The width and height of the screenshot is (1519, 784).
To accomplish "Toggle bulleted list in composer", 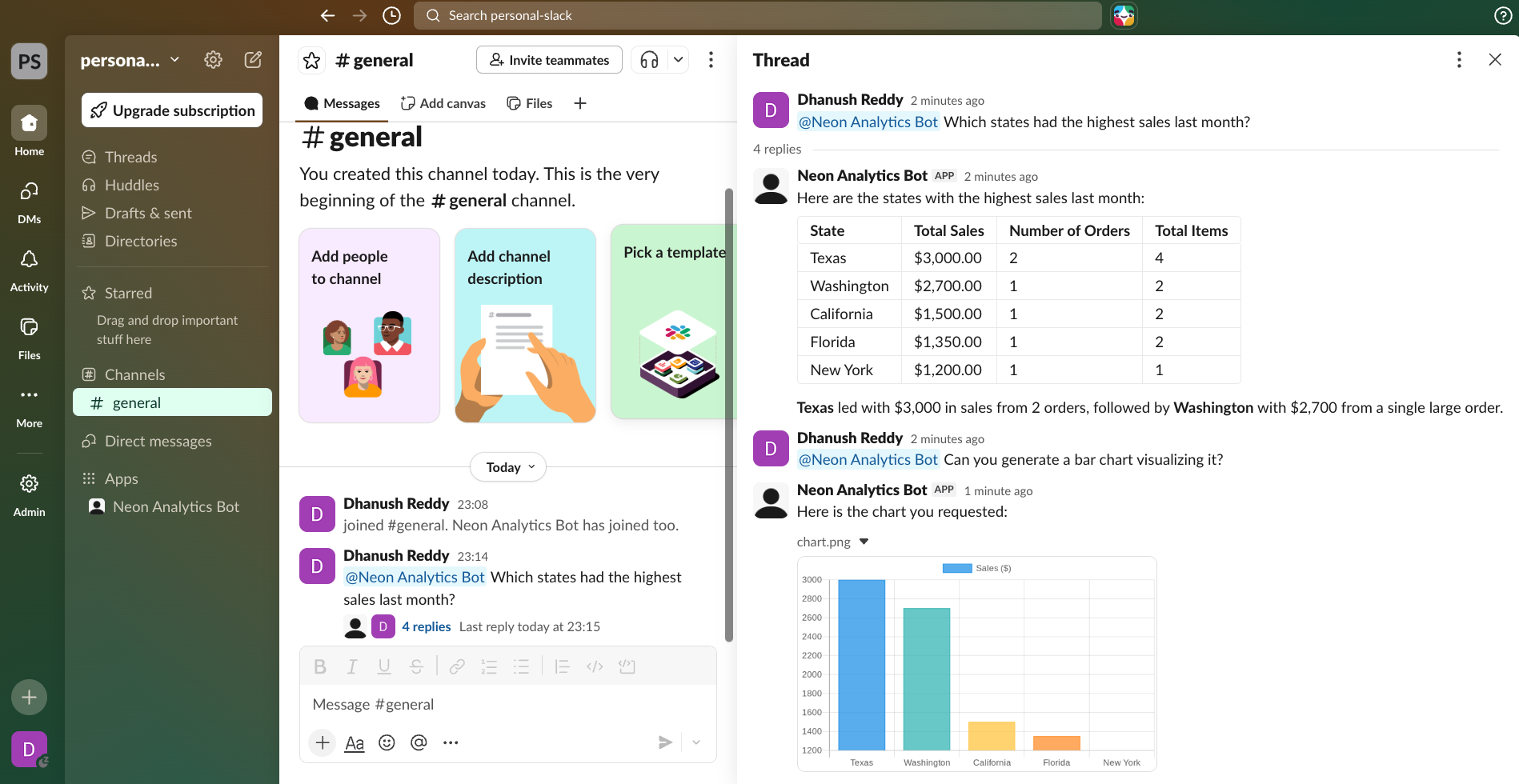I will pos(521,666).
